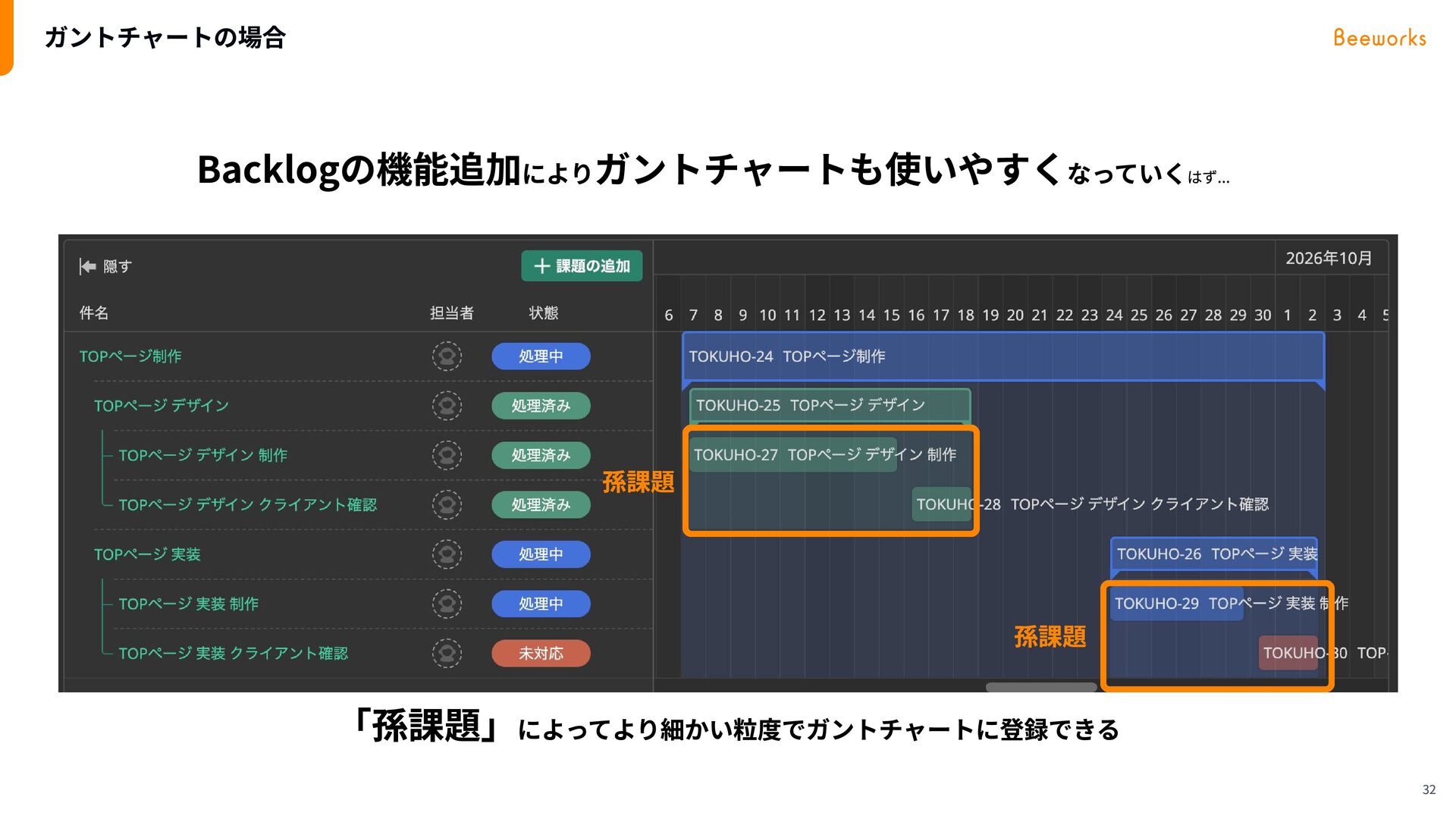The width and height of the screenshot is (1456, 819).
Task: Click assignee avatar for TOPページ デザイン 制作 row
Action: coord(447,455)
